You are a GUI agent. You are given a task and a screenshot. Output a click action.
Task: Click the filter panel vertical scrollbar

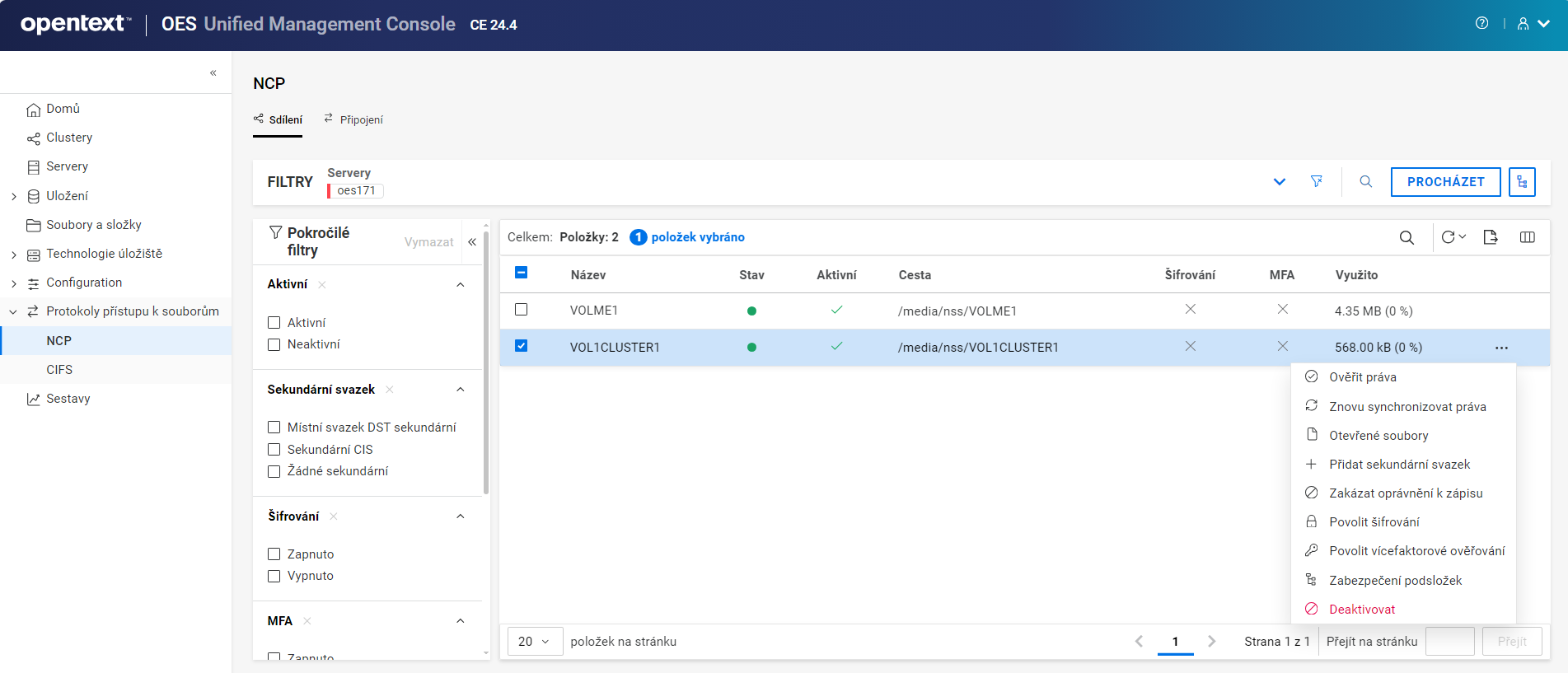click(486, 362)
